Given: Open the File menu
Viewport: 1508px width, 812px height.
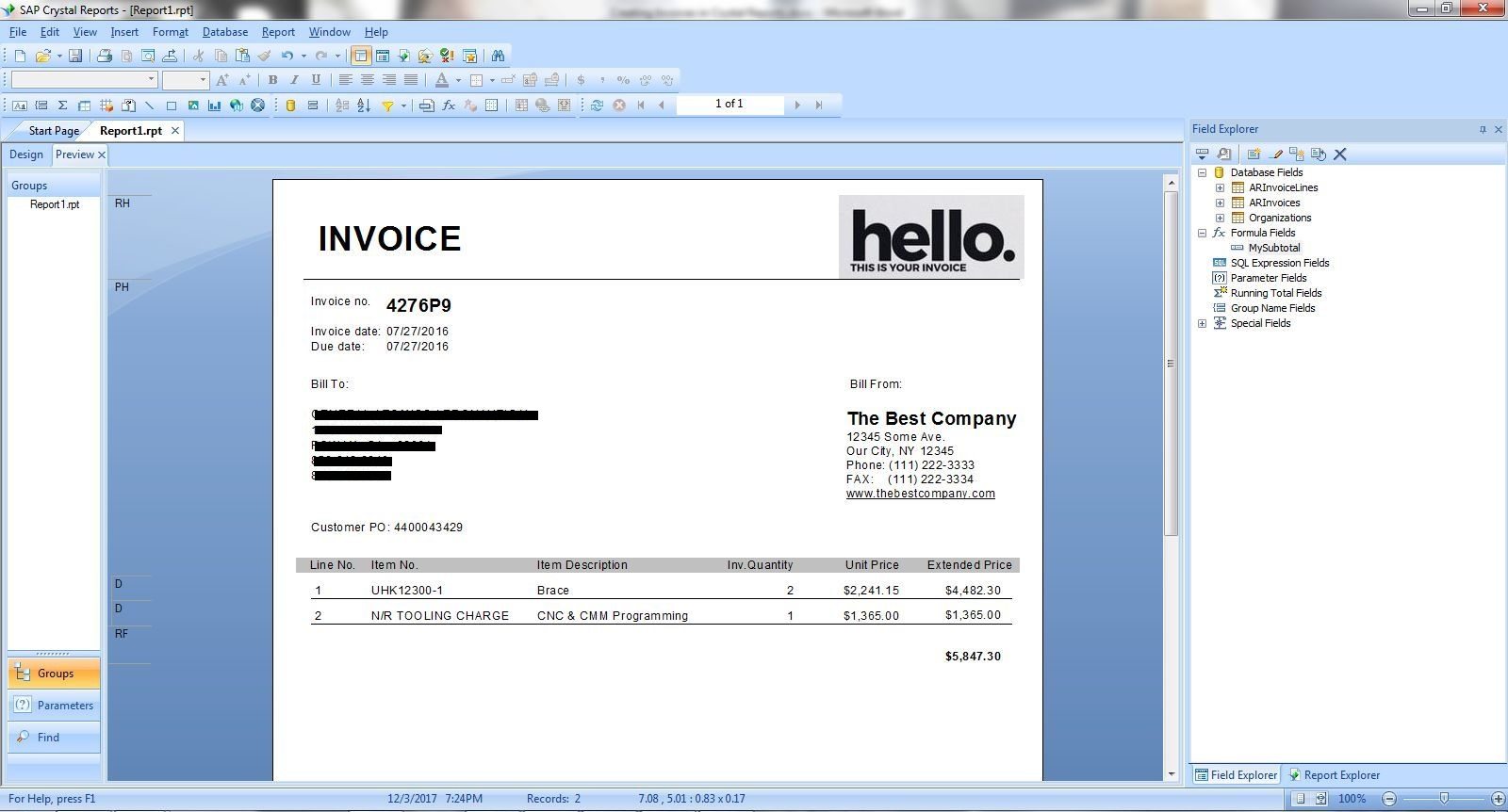Looking at the screenshot, I should click(x=18, y=32).
